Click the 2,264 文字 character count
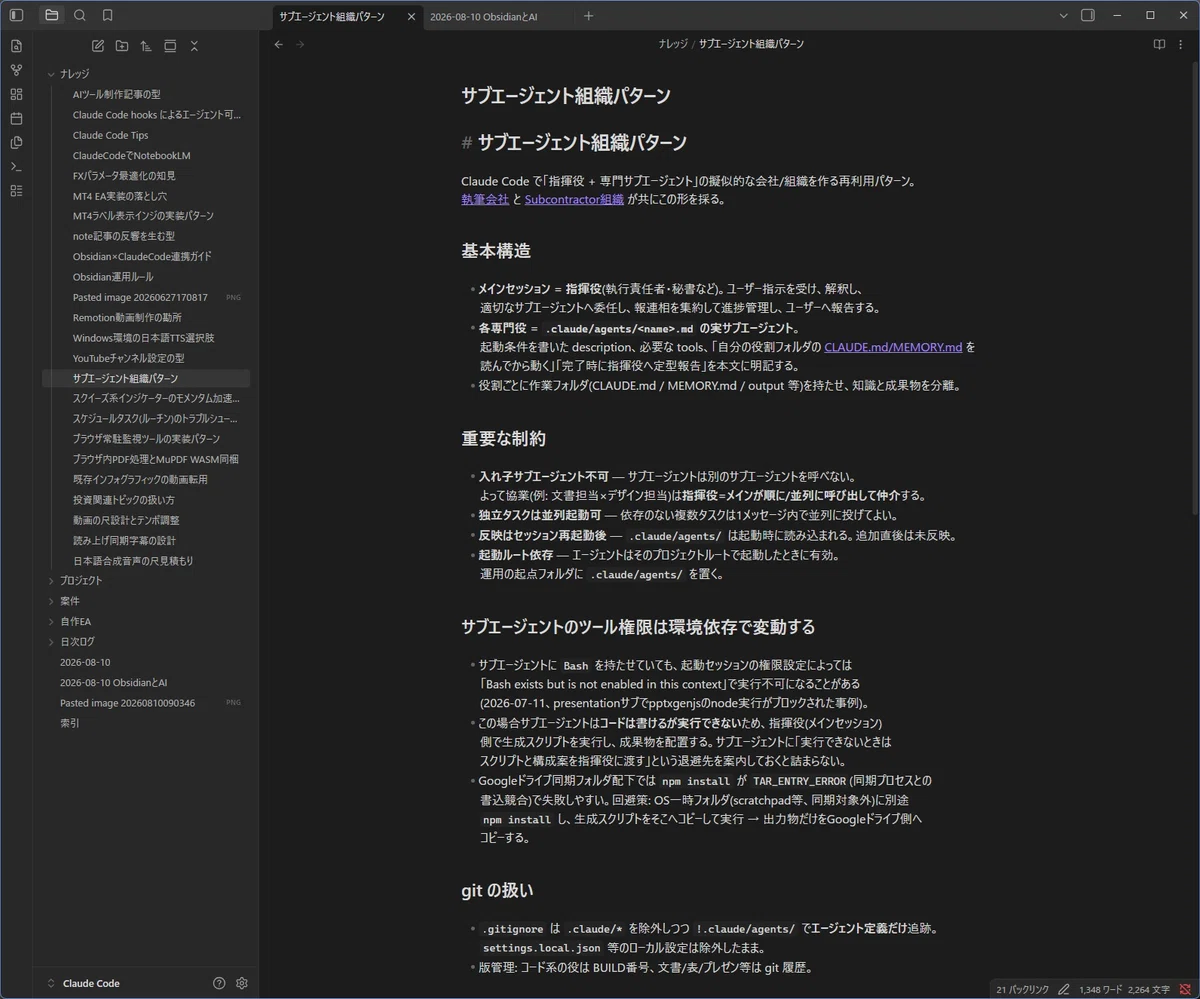The width and height of the screenshot is (1200, 999). point(1148,989)
